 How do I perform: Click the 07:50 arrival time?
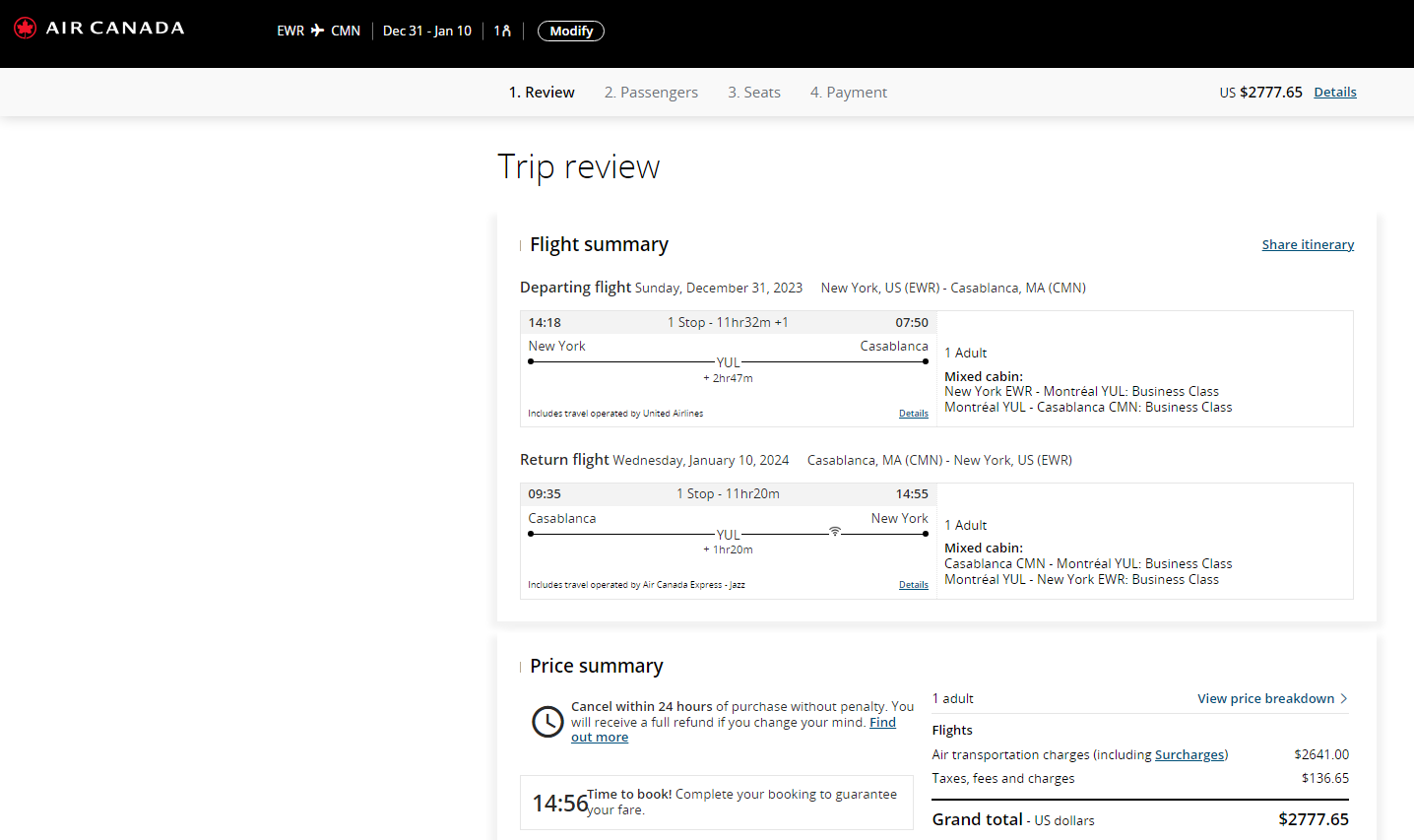[912, 322]
